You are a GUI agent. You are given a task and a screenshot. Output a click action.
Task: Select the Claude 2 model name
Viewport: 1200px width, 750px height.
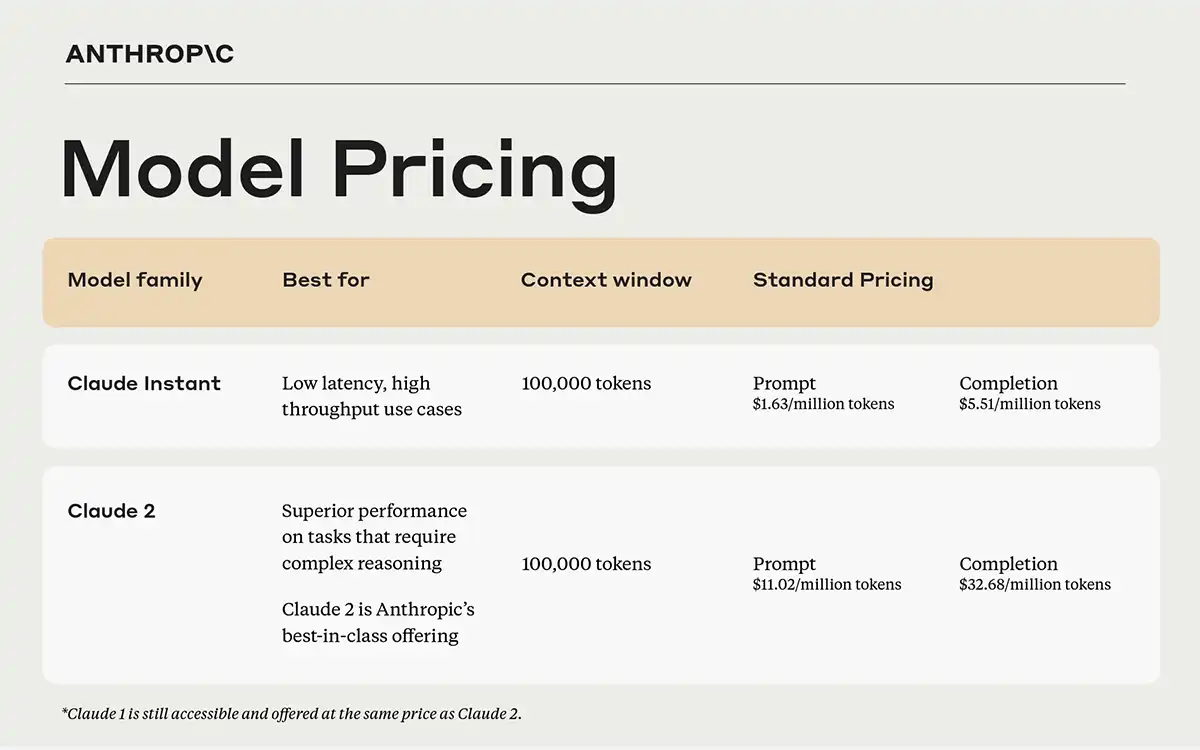pyautogui.click(x=112, y=511)
